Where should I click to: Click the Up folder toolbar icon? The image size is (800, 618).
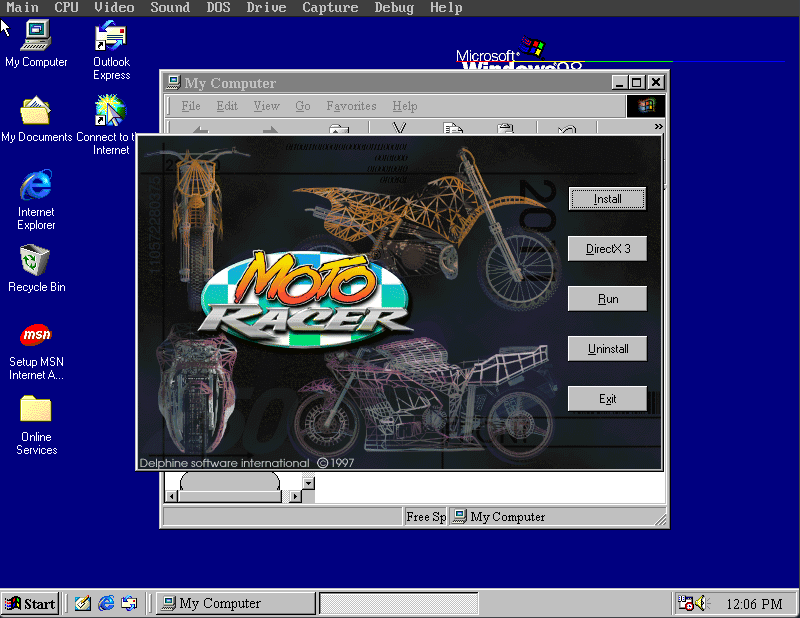338,129
